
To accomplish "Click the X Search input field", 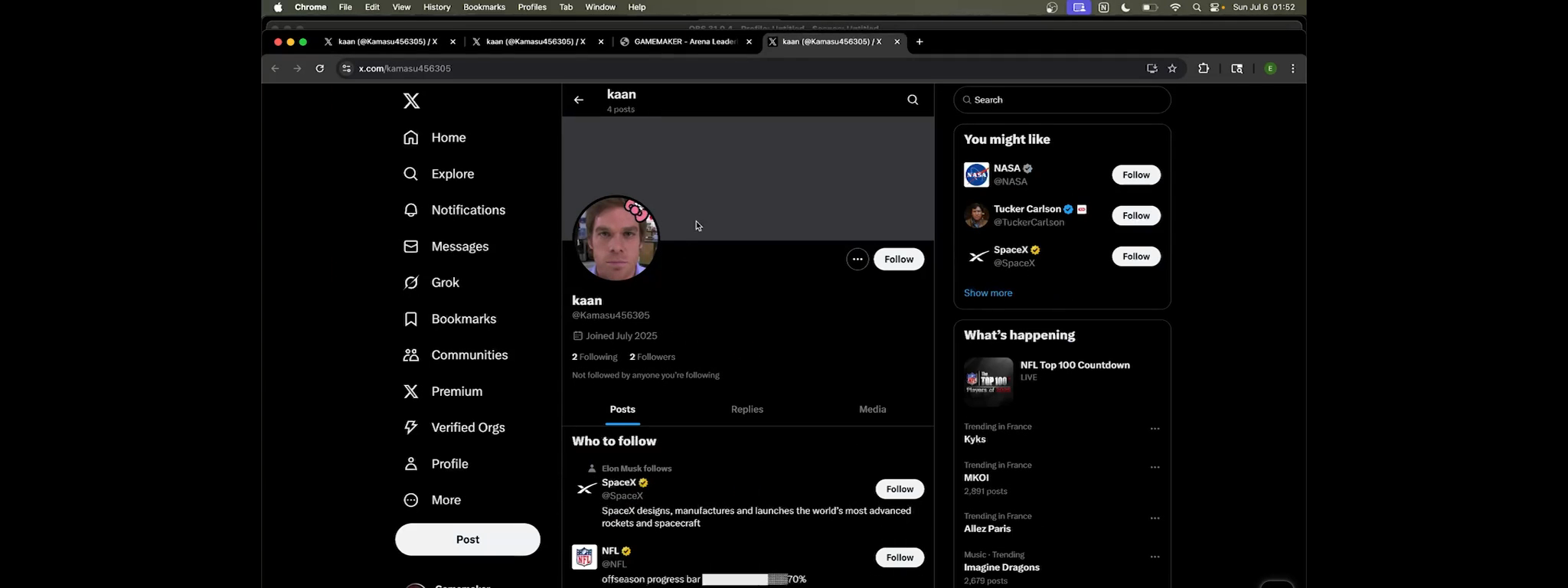I will tap(1062, 100).
